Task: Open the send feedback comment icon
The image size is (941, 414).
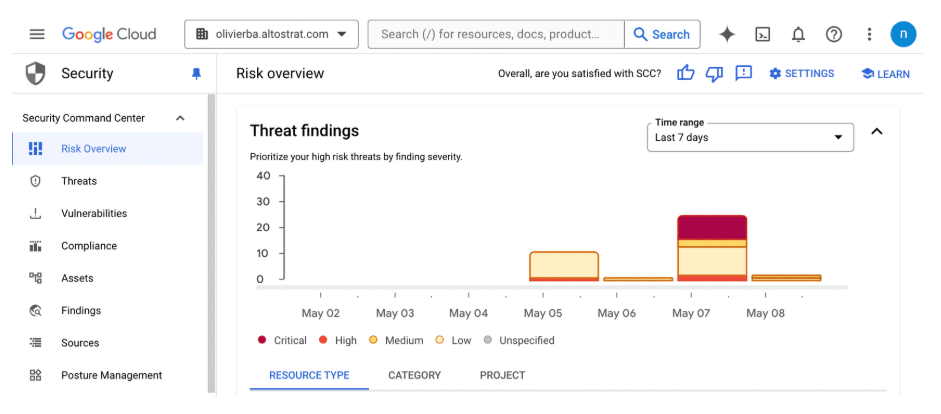Action: 744,73
